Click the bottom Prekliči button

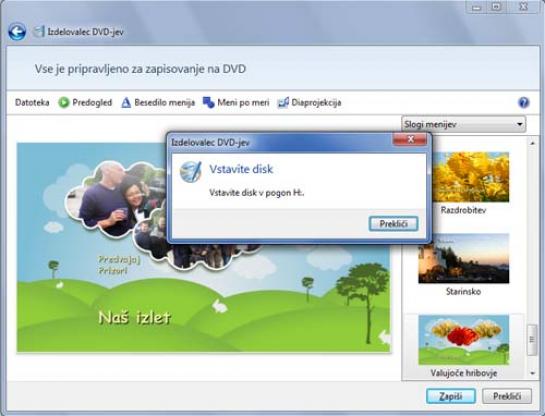tap(507, 396)
